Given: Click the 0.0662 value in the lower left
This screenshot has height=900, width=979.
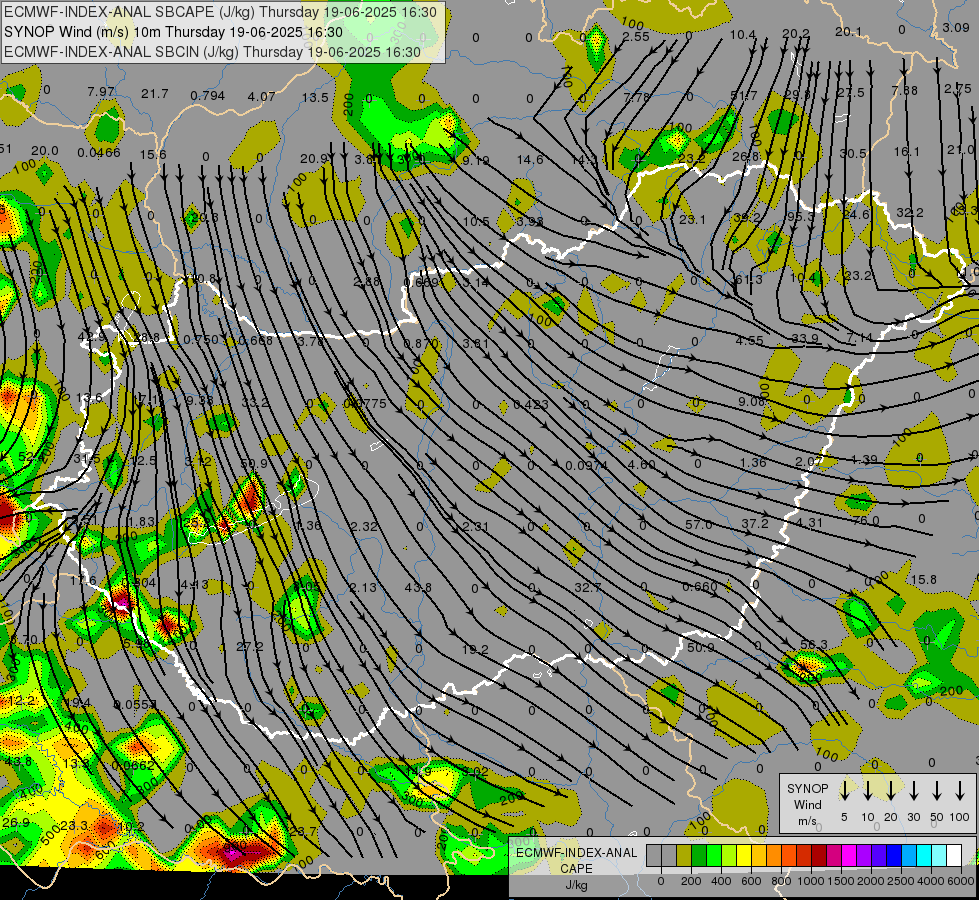Looking at the screenshot, I should pyautogui.click(x=133, y=765).
